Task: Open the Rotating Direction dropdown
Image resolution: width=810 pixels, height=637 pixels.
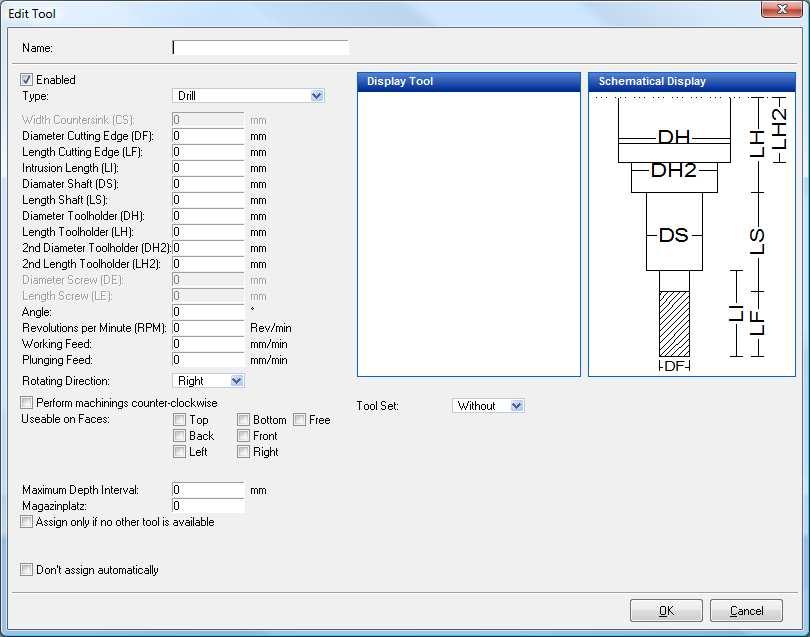Action: click(208, 381)
